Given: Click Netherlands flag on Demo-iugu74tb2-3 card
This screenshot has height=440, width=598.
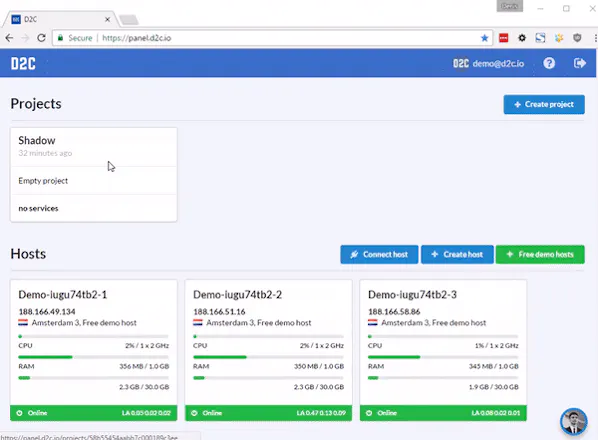Looking at the screenshot, I should coord(373,323).
